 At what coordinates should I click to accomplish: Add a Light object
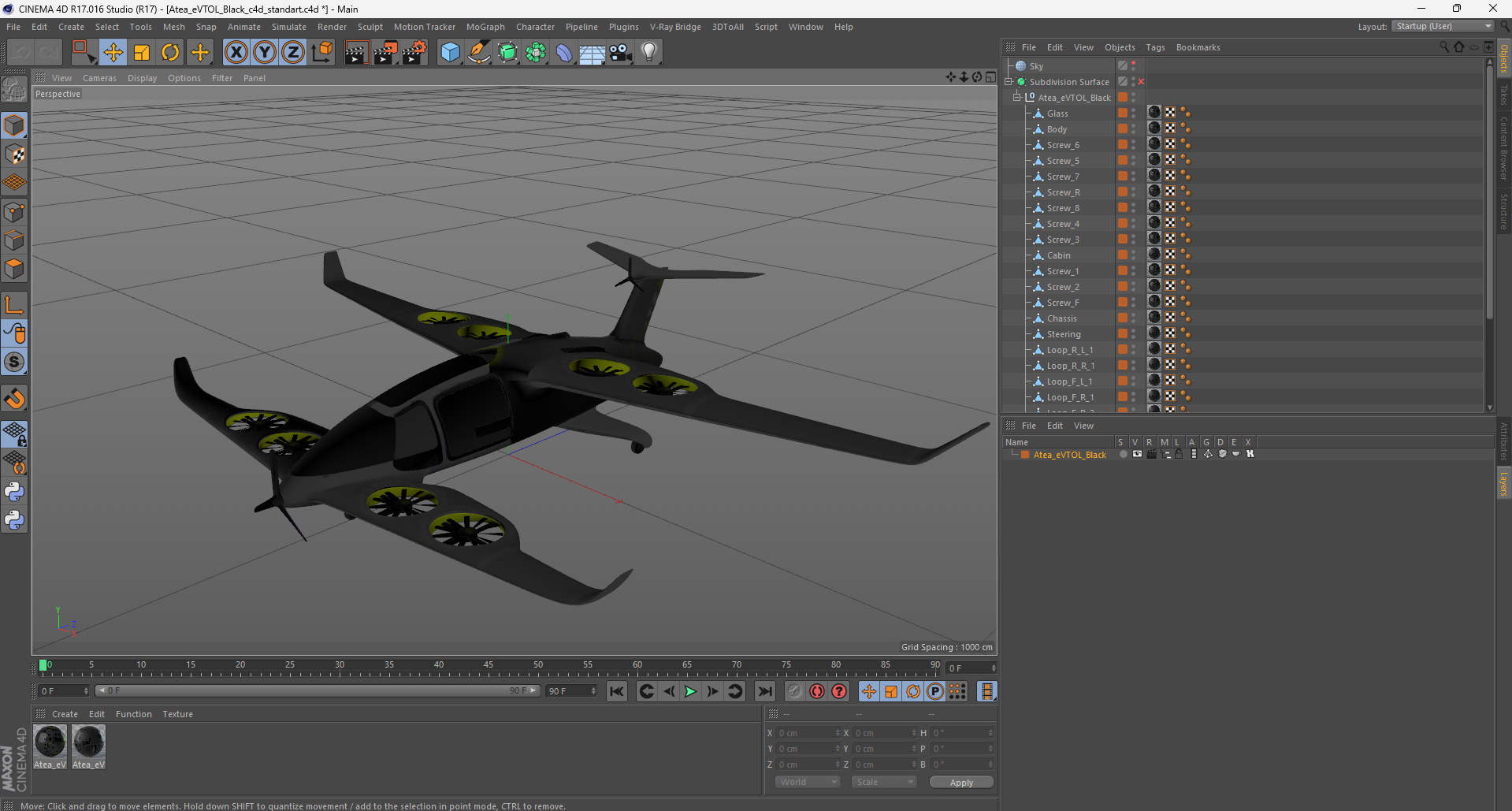coord(648,53)
